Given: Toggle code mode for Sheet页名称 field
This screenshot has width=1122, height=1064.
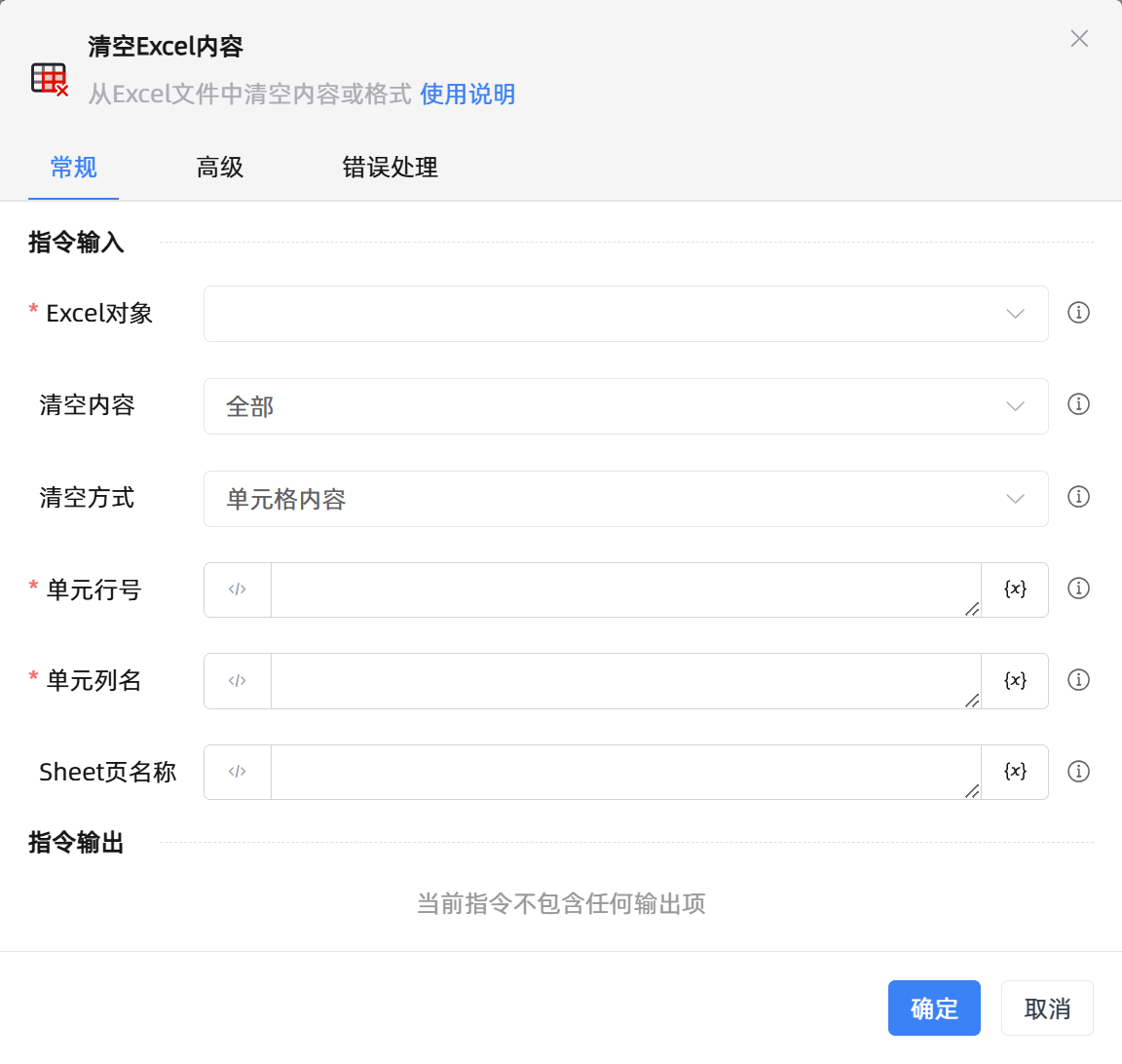Looking at the screenshot, I should click(x=238, y=772).
